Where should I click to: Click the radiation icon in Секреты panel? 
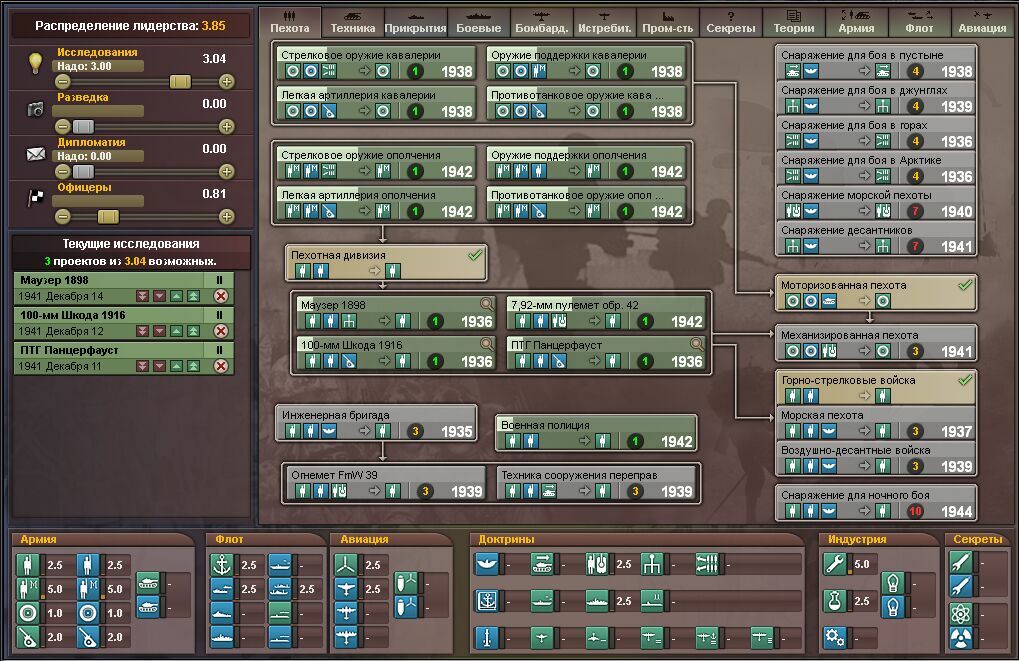(961, 638)
